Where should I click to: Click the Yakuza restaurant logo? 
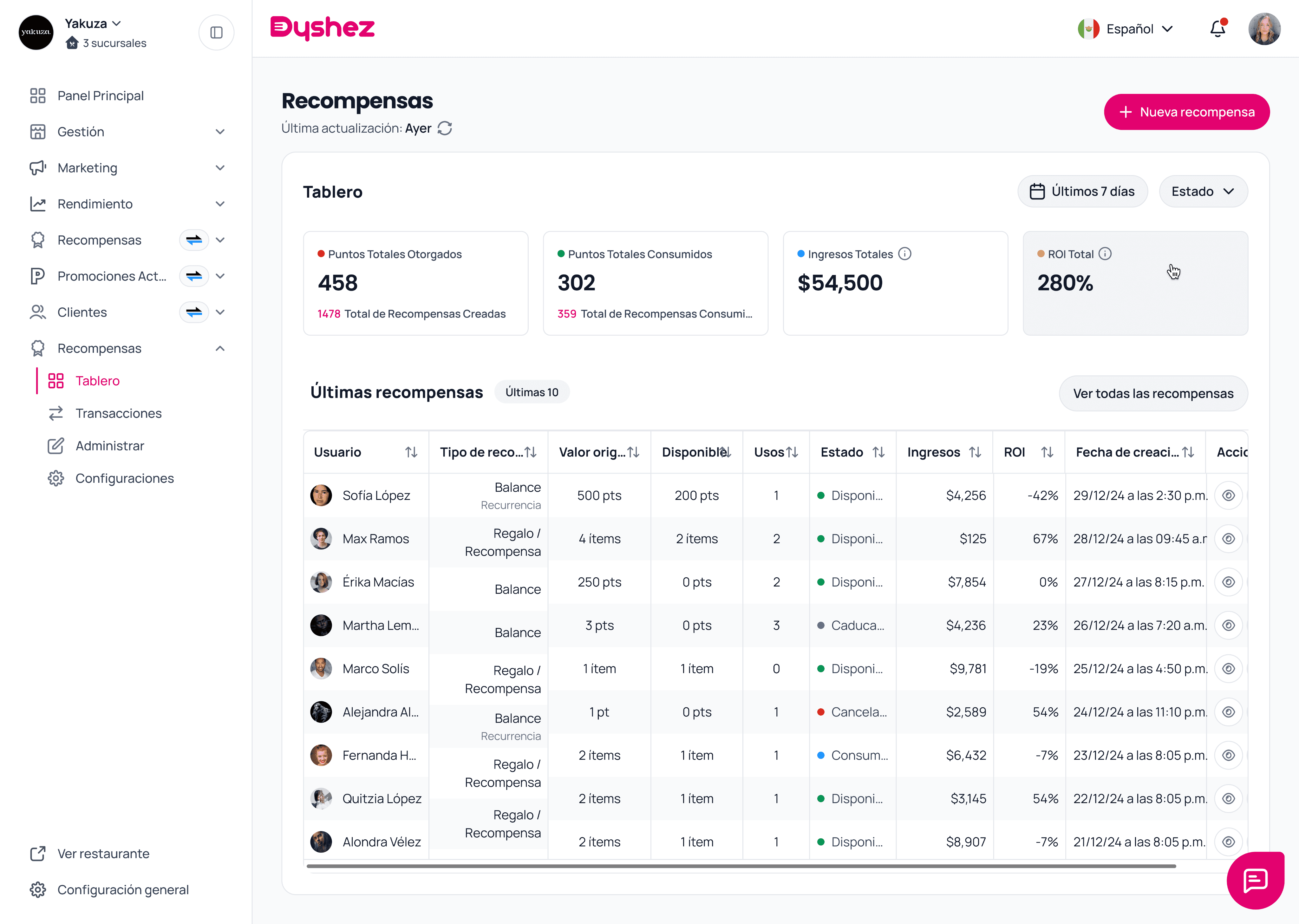36,32
